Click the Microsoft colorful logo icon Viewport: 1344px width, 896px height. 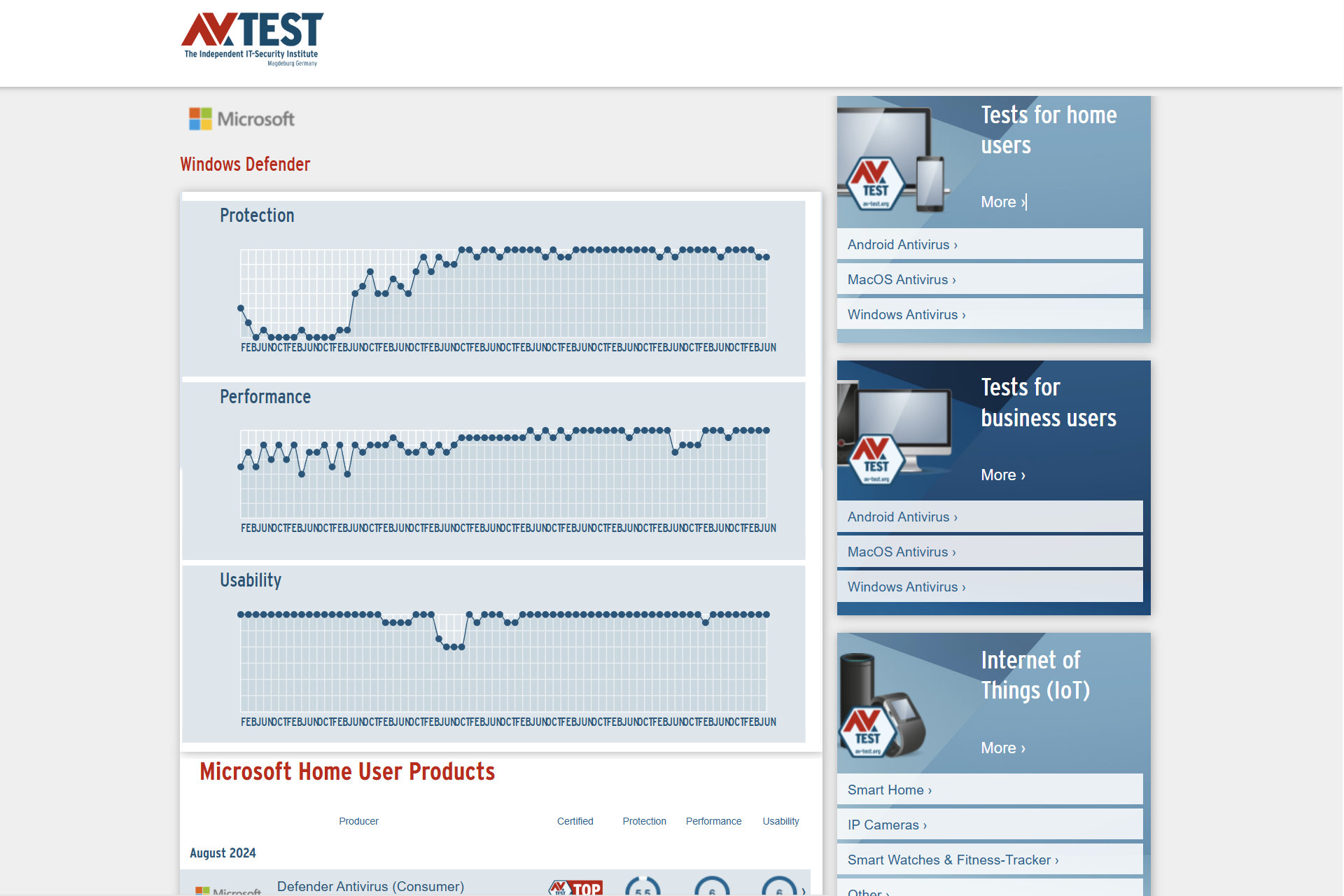point(201,119)
